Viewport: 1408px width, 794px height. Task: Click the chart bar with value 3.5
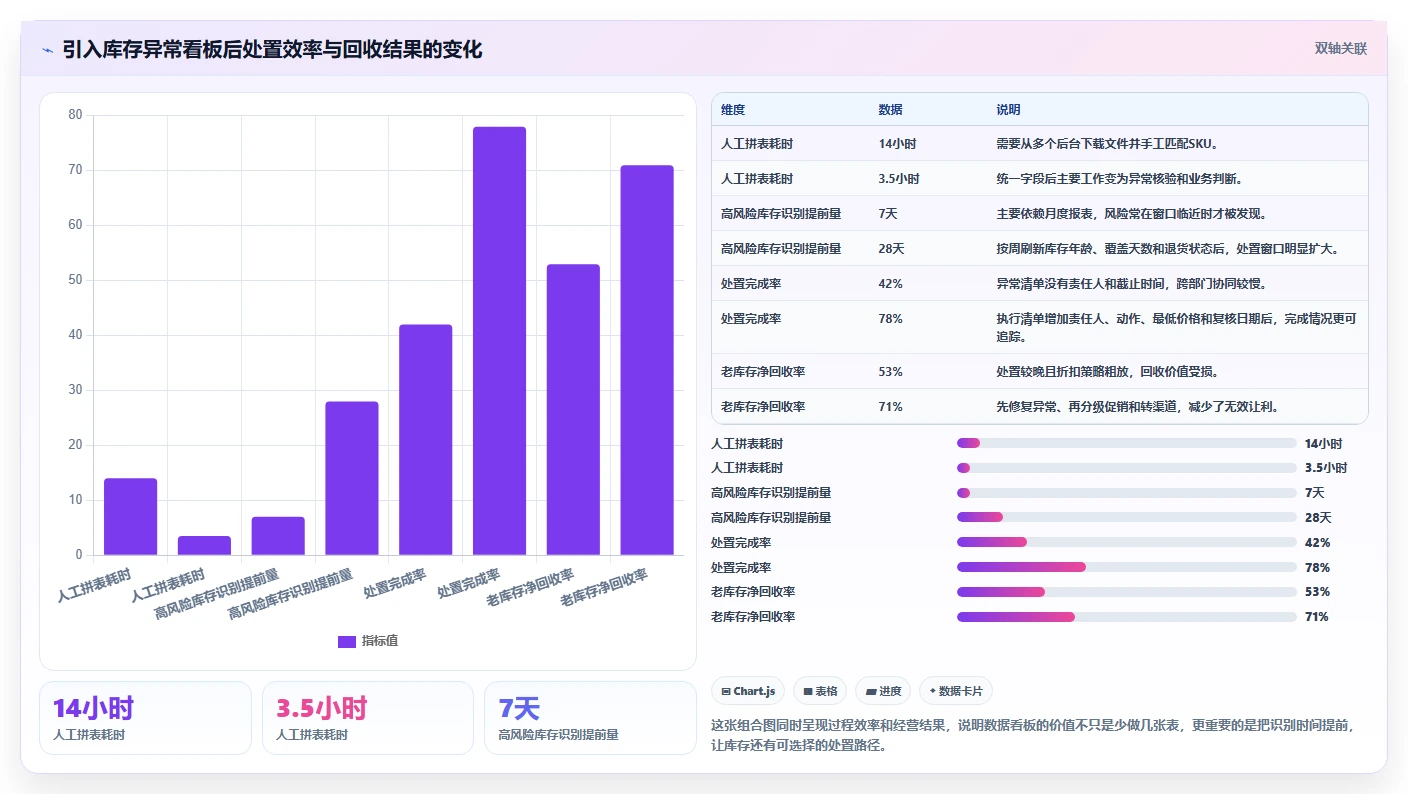205,545
